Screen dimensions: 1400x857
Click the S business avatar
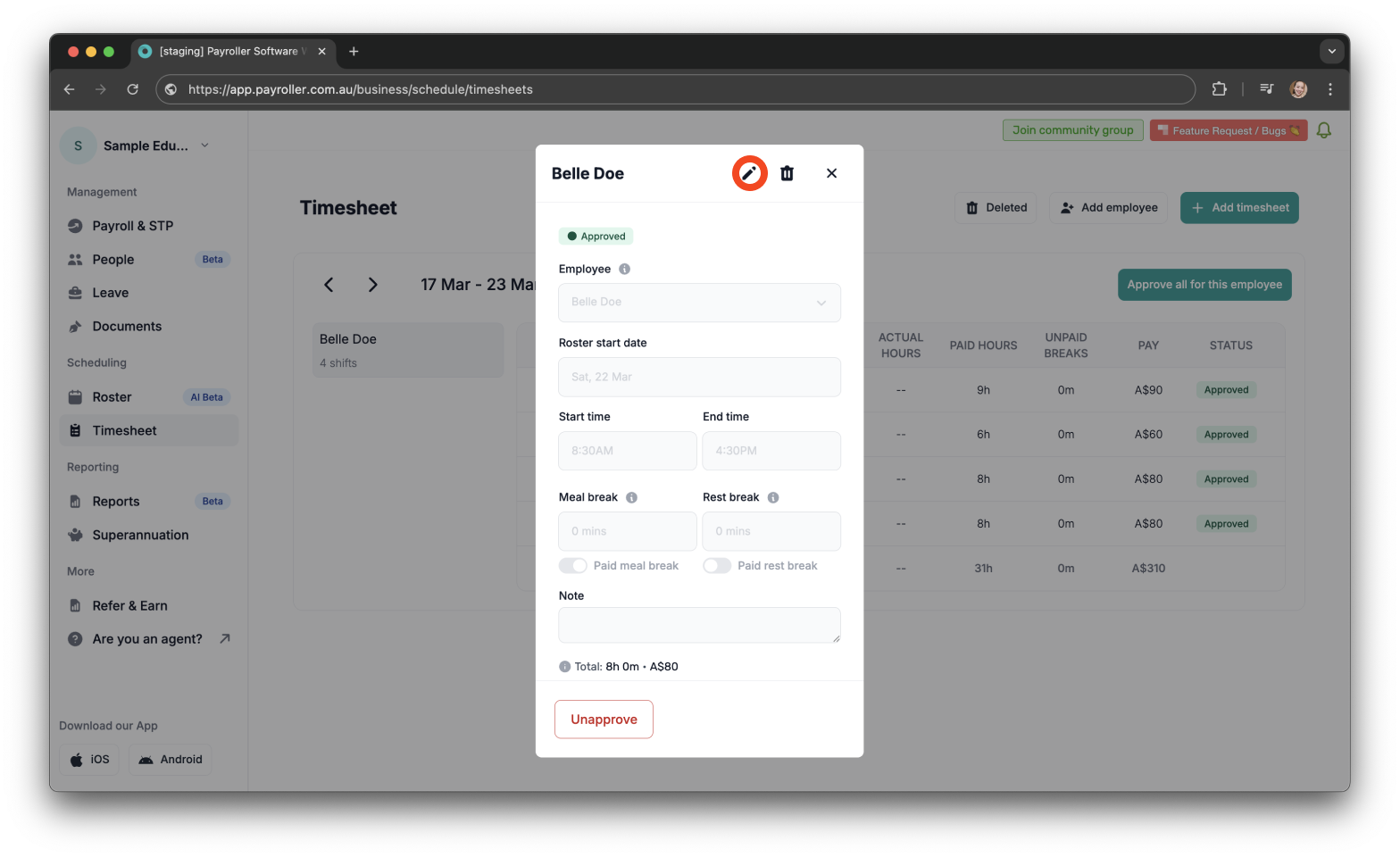click(x=78, y=146)
